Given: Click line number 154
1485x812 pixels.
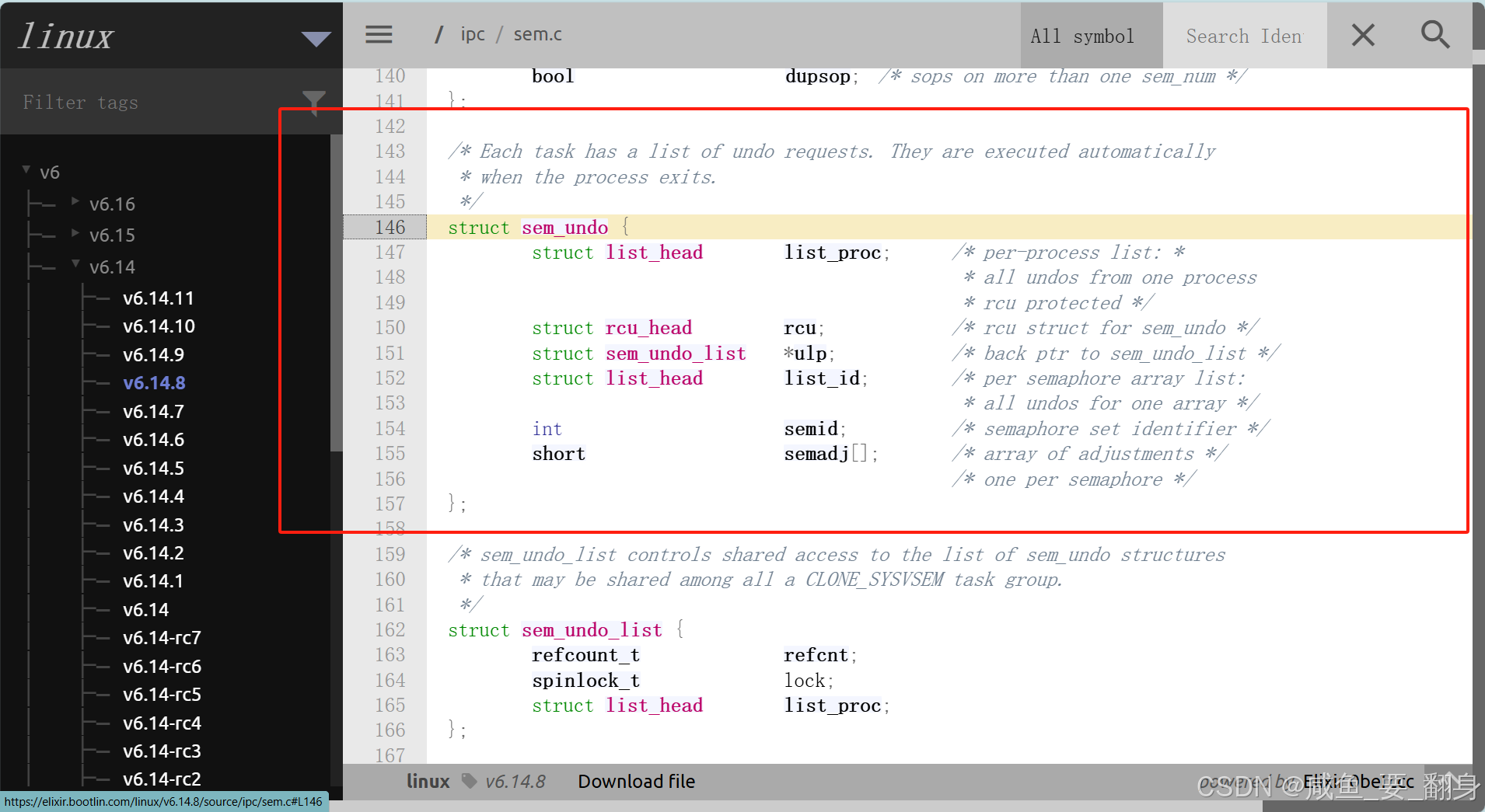Looking at the screenshot, I should point(390,429).
